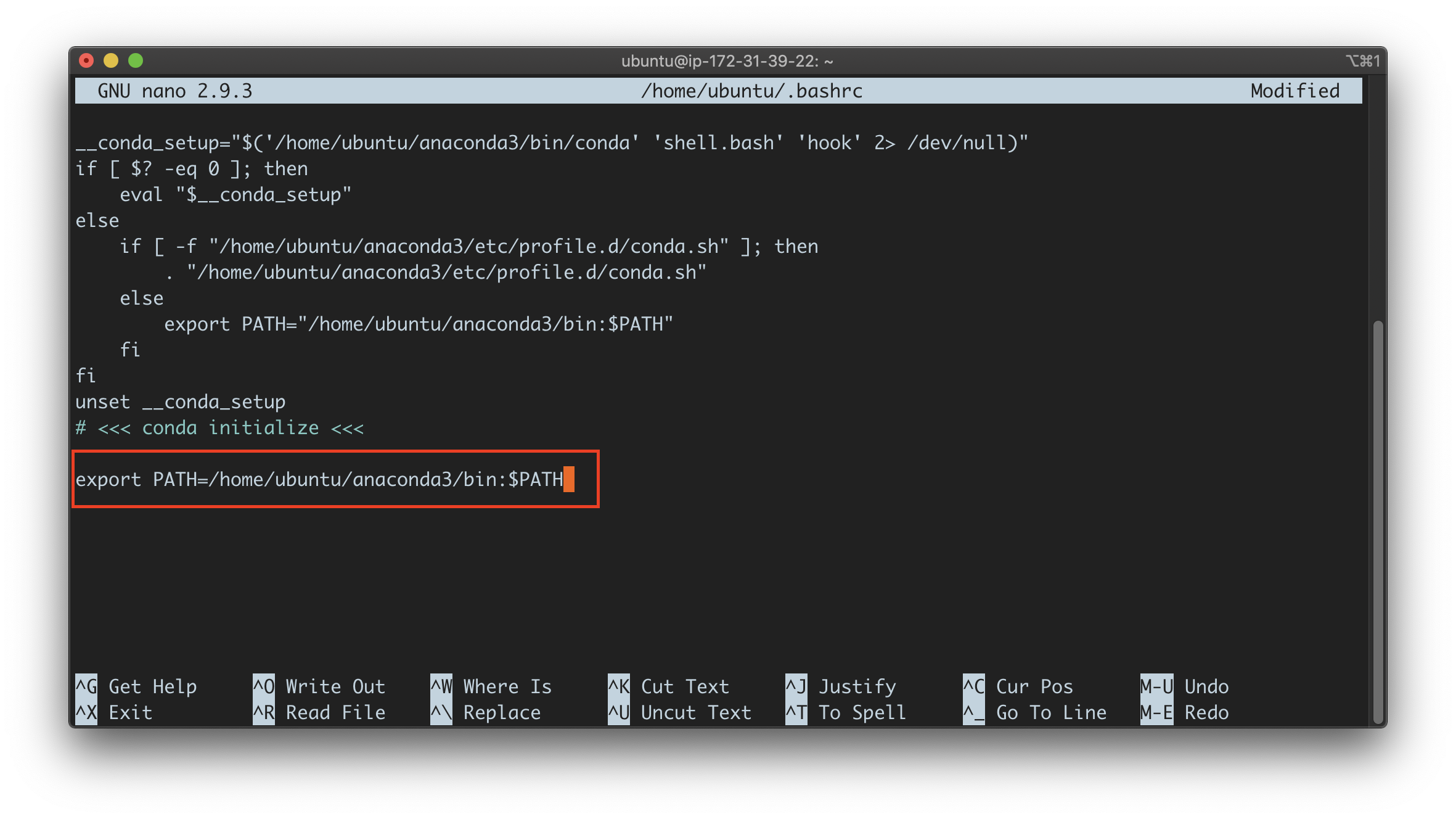Click the ^K Cut Text shortcut
Viewport: 1456px width, 819px height.
[669, 686]
